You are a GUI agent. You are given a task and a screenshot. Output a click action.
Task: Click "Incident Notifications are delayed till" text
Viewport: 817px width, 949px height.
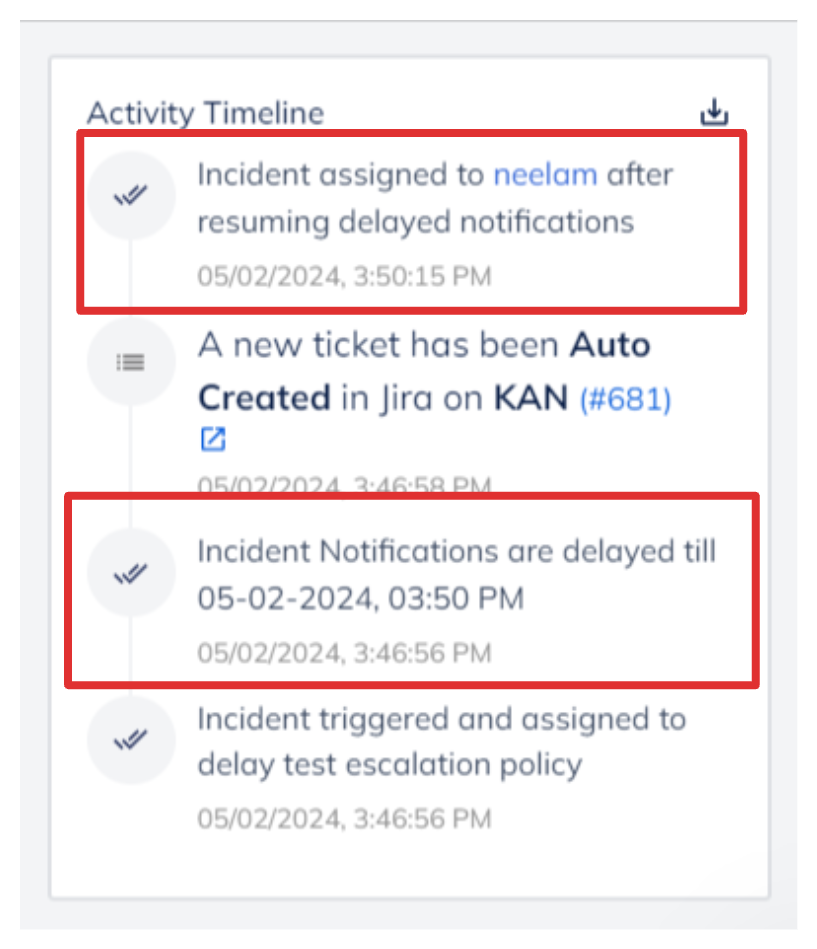coord(456,552)
